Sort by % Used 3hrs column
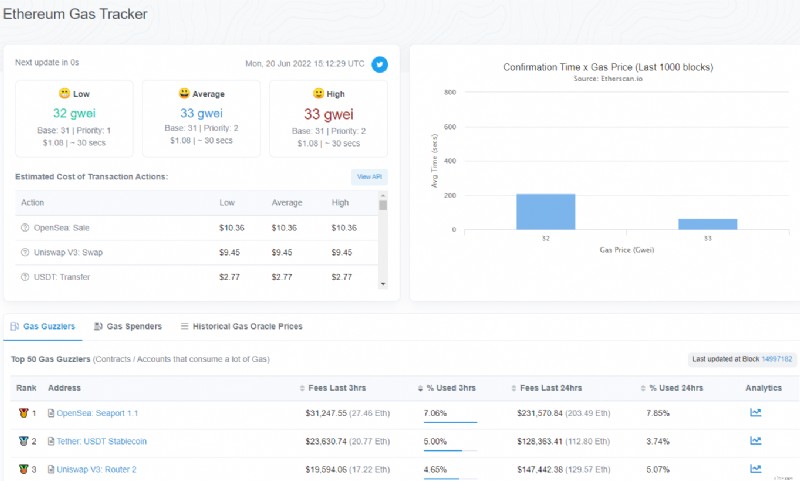This screenshot has height=481, width=800. [x=446, y=388]
